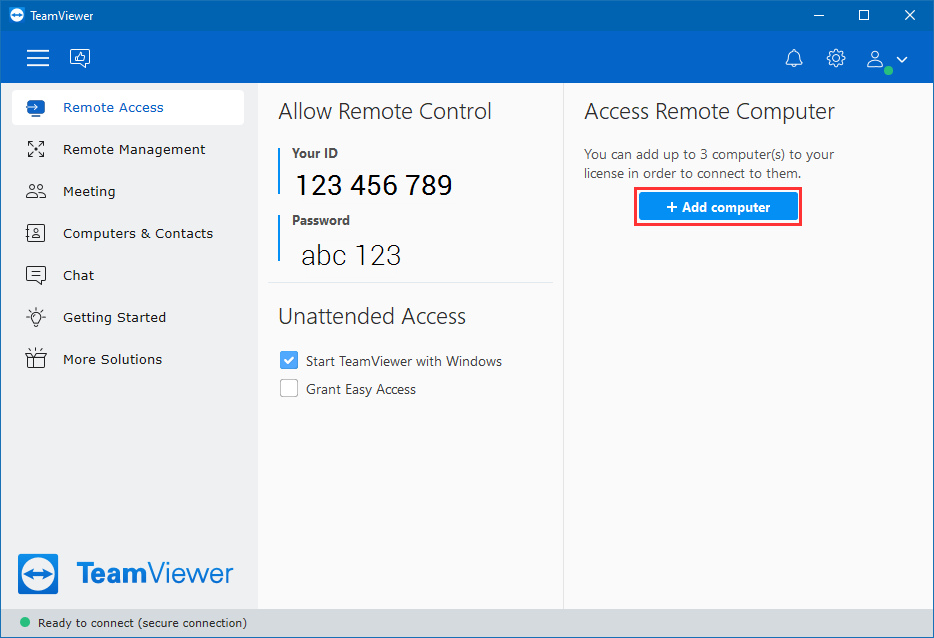Click the feedback thumbs-up icon
The height and width of the screenshot is (638, 934).
coord(80,58)
